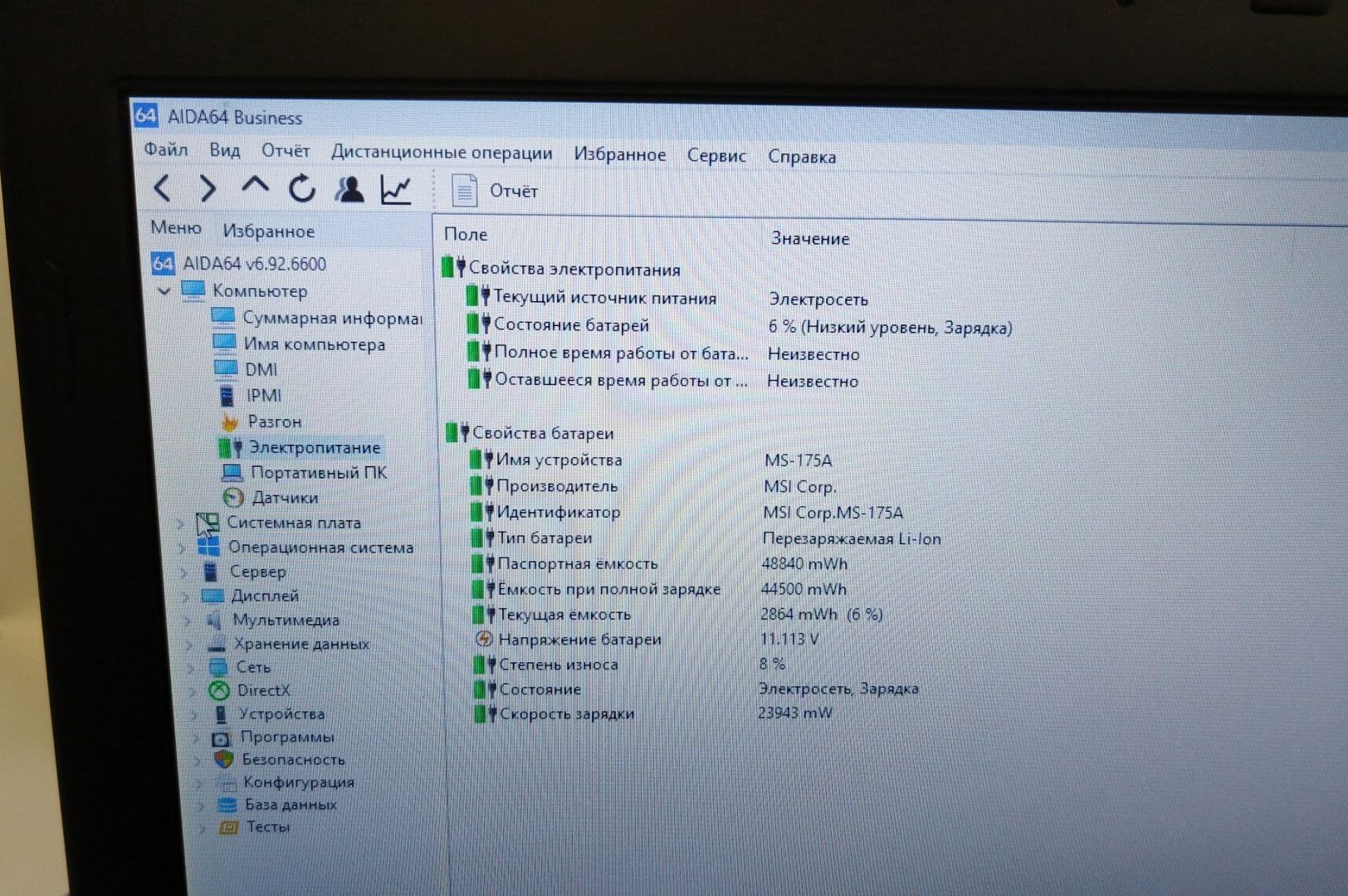The image size is (1348, 896).
Task: Select the Имя устройства row
Action: coord(559,460)
